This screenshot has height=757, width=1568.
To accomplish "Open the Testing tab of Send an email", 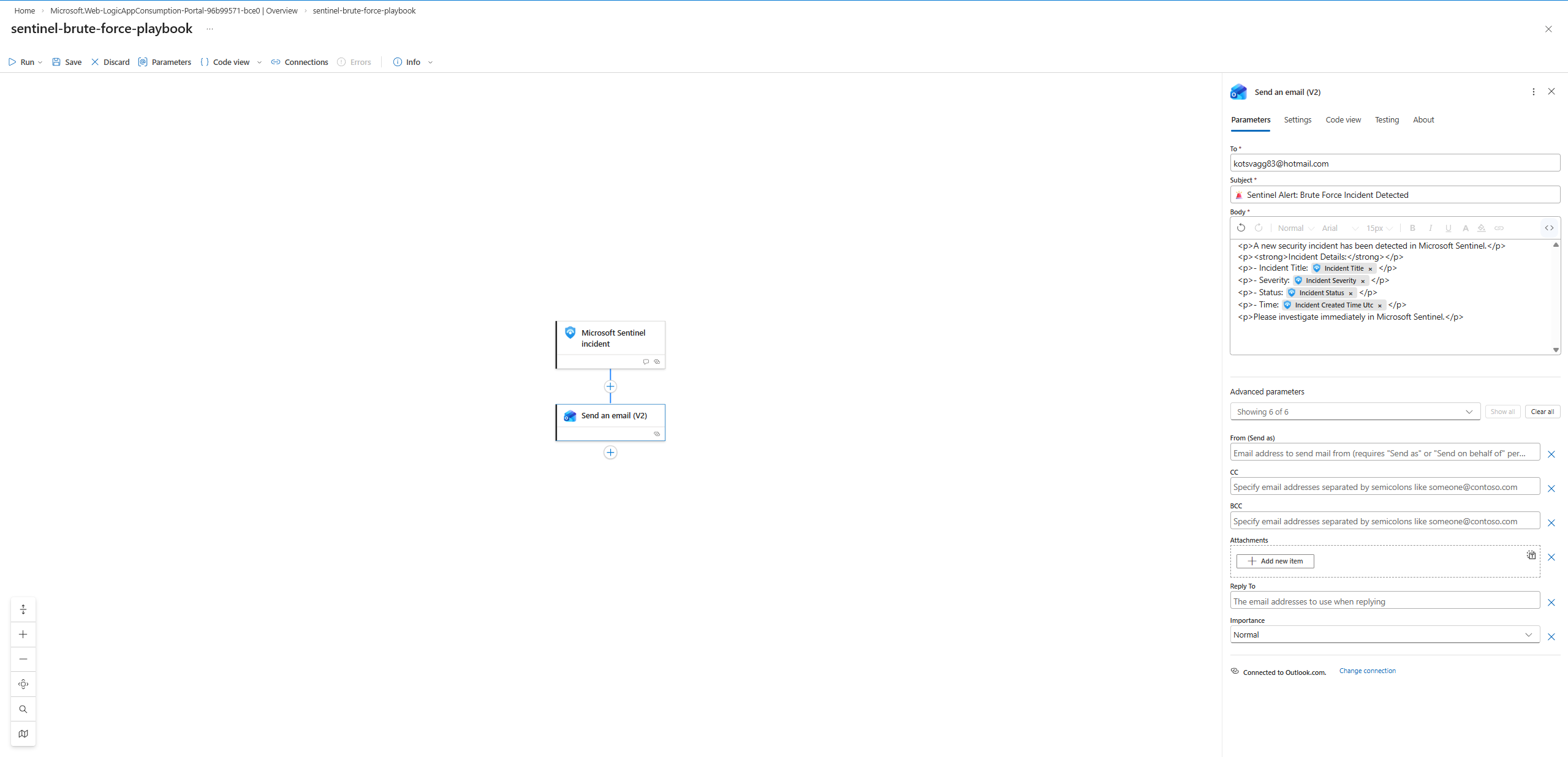I will coord(1387,120).
